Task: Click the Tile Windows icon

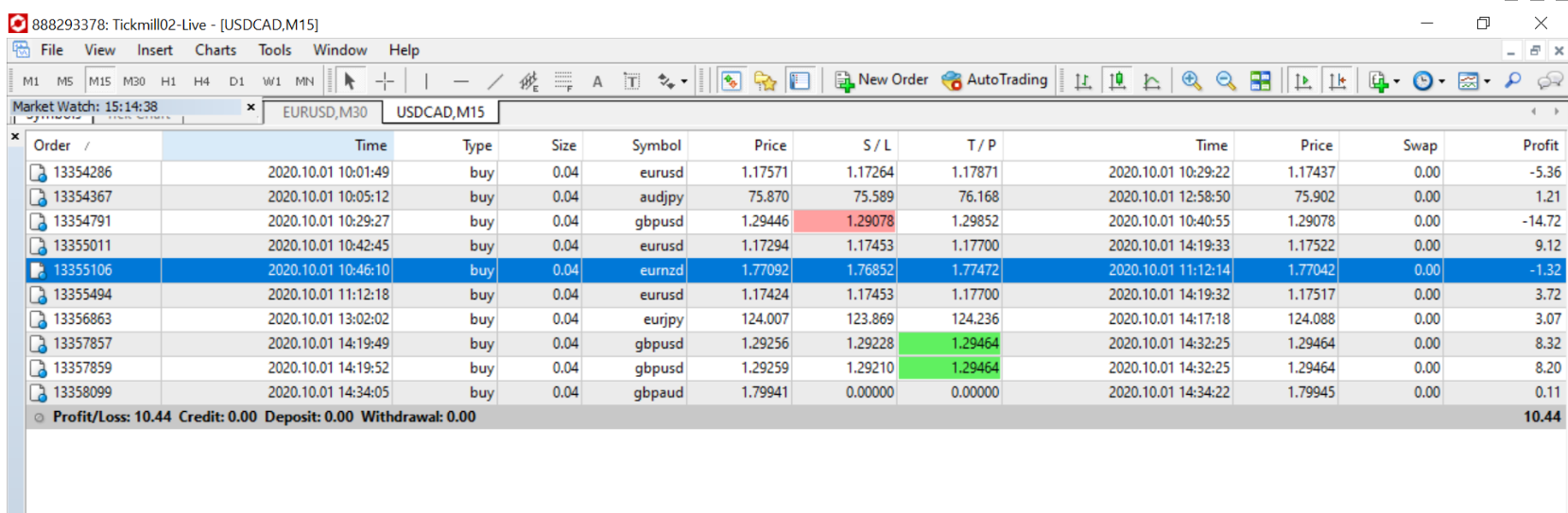Action: pos(1260,81)
